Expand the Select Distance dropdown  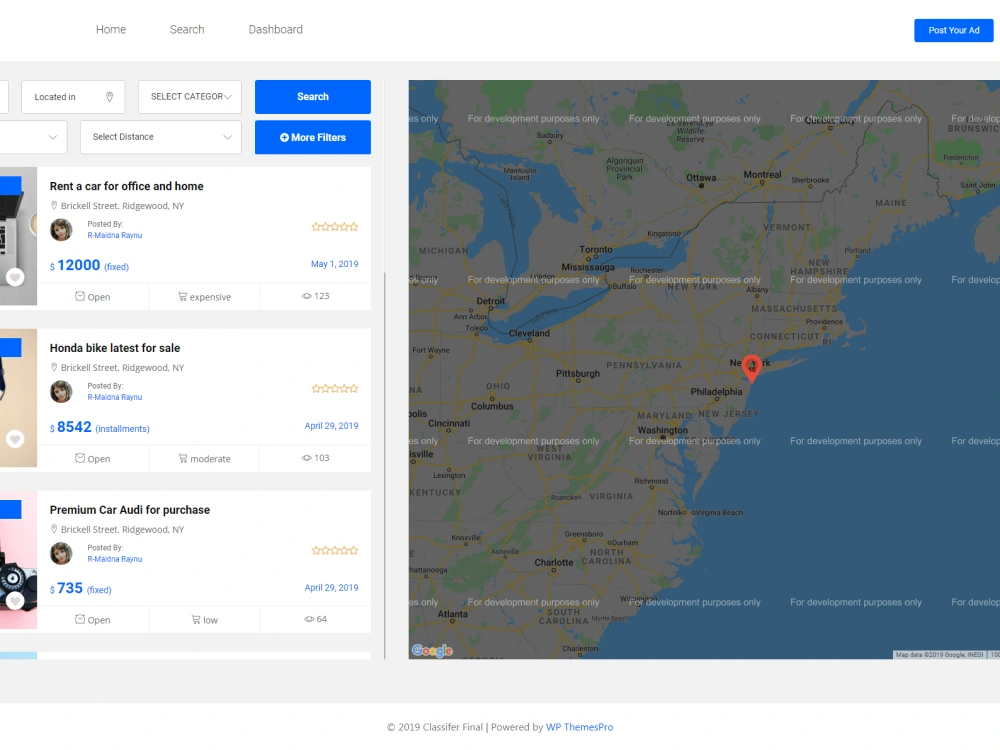click(x=161, y=137)
